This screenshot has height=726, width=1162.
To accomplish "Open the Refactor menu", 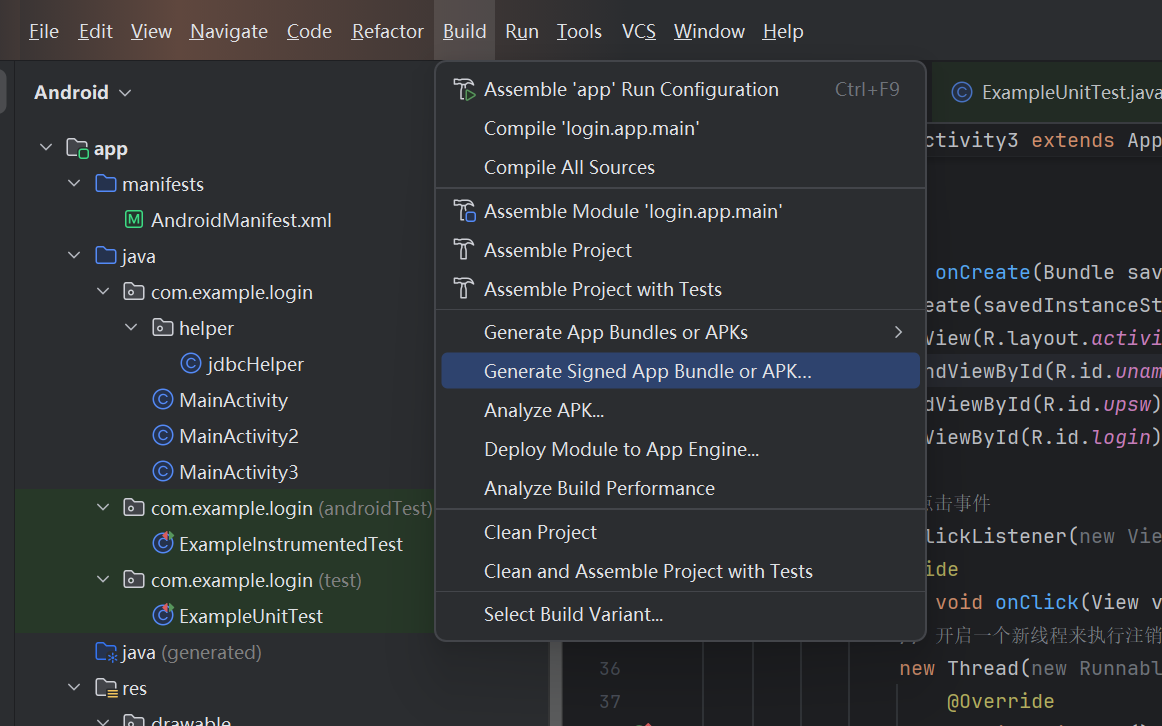I will click(x=387, y=31).
